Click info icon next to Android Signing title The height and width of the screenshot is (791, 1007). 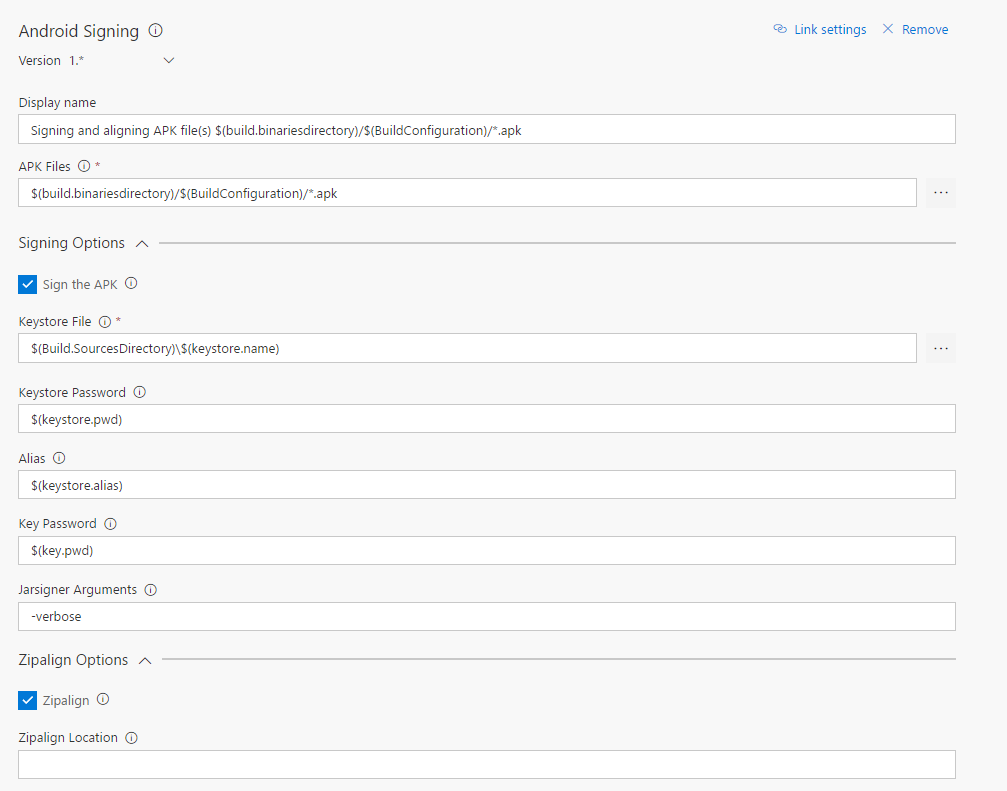click(156, 31)
